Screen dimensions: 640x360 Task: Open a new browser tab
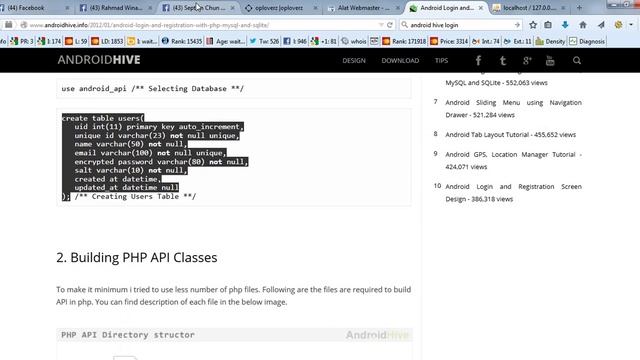pos(579,8)
